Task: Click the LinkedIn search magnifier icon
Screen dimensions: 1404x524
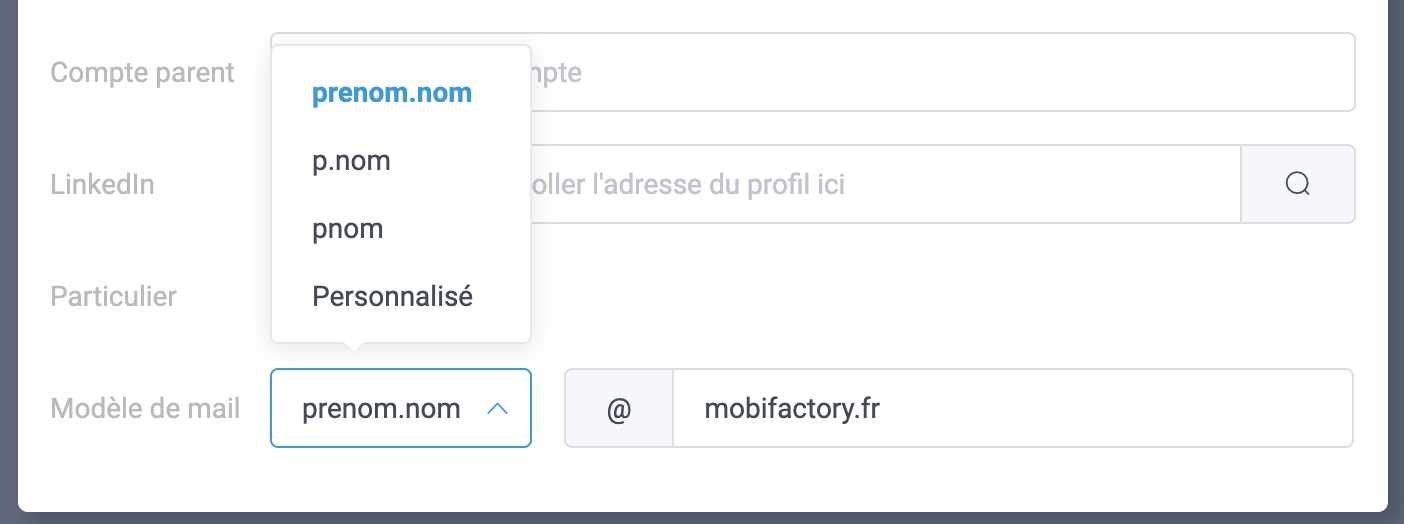Action: (x=1297, y=184)
